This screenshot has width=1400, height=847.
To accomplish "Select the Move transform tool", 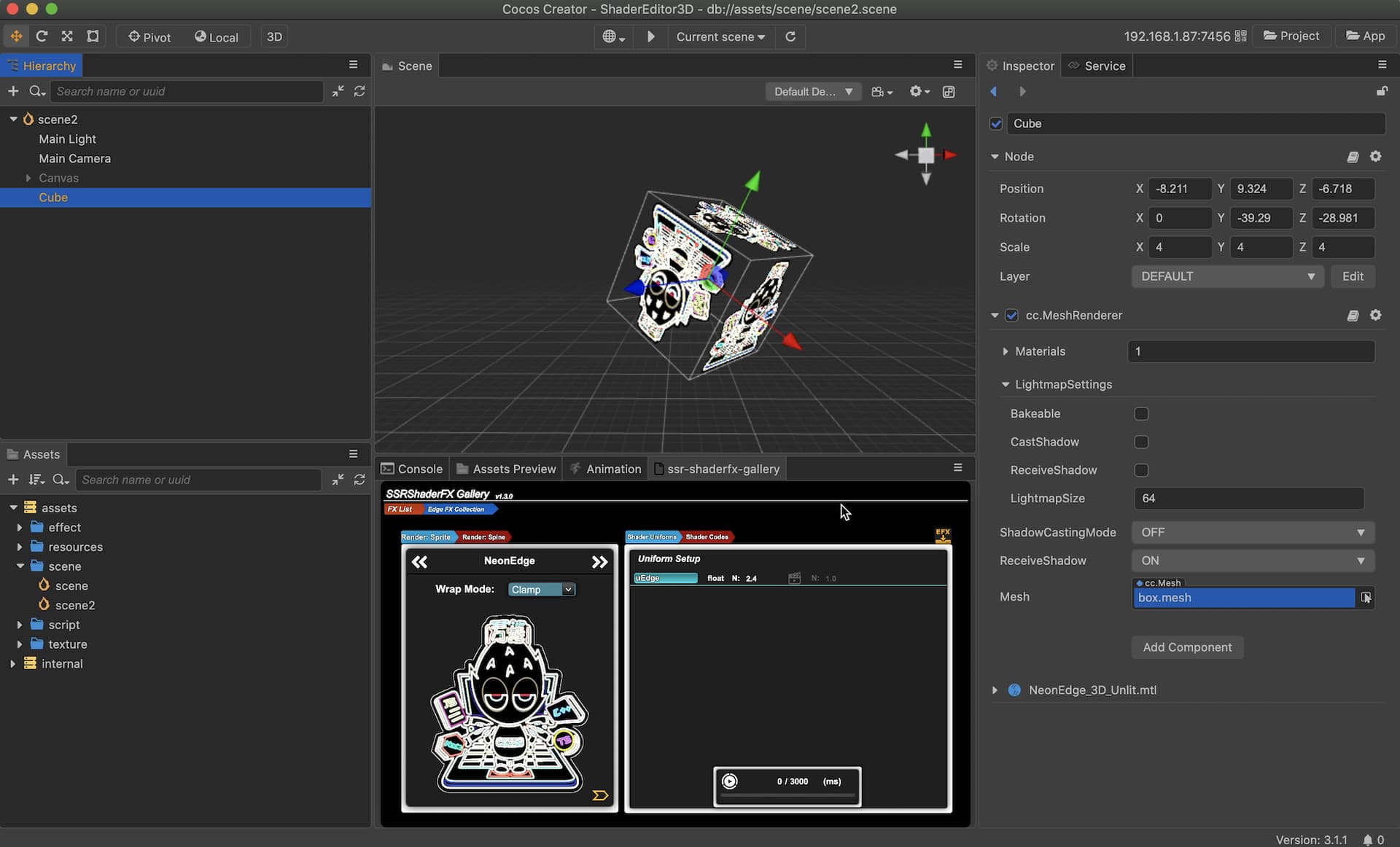I will [16, 36].
